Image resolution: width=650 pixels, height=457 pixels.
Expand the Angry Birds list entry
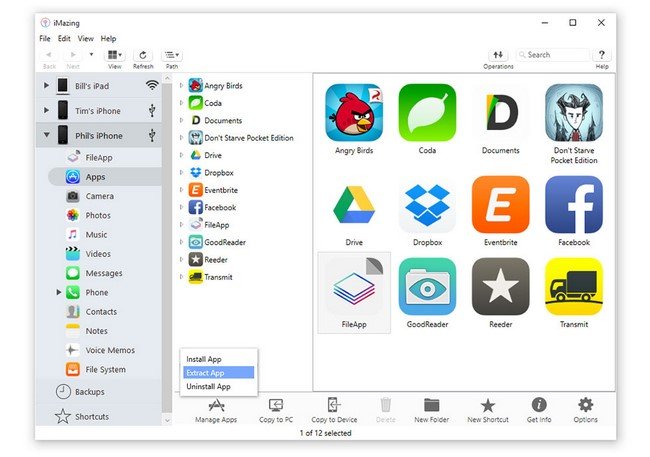click(181, 85)
